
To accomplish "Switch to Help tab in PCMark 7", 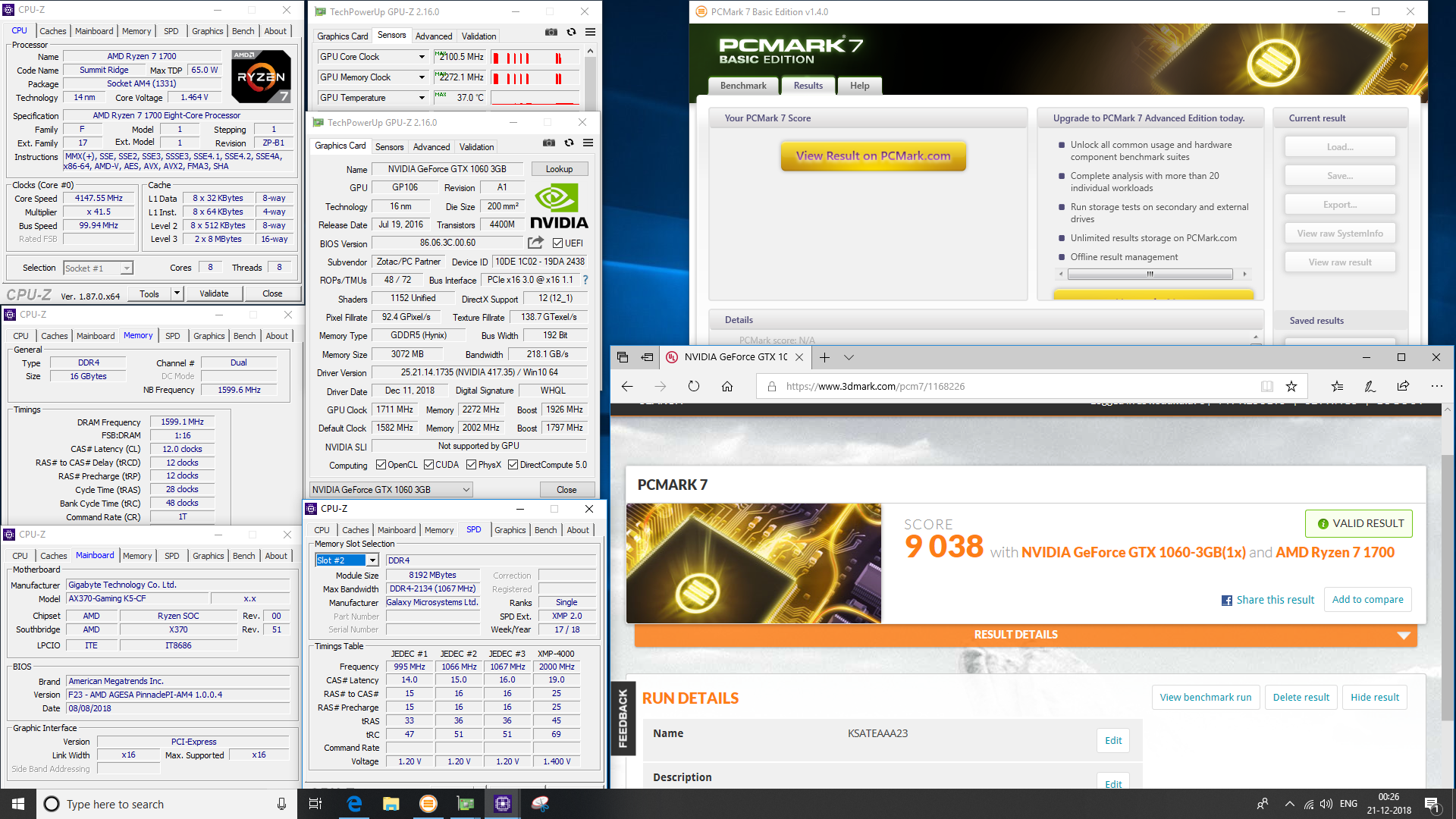I will [860, 86].
